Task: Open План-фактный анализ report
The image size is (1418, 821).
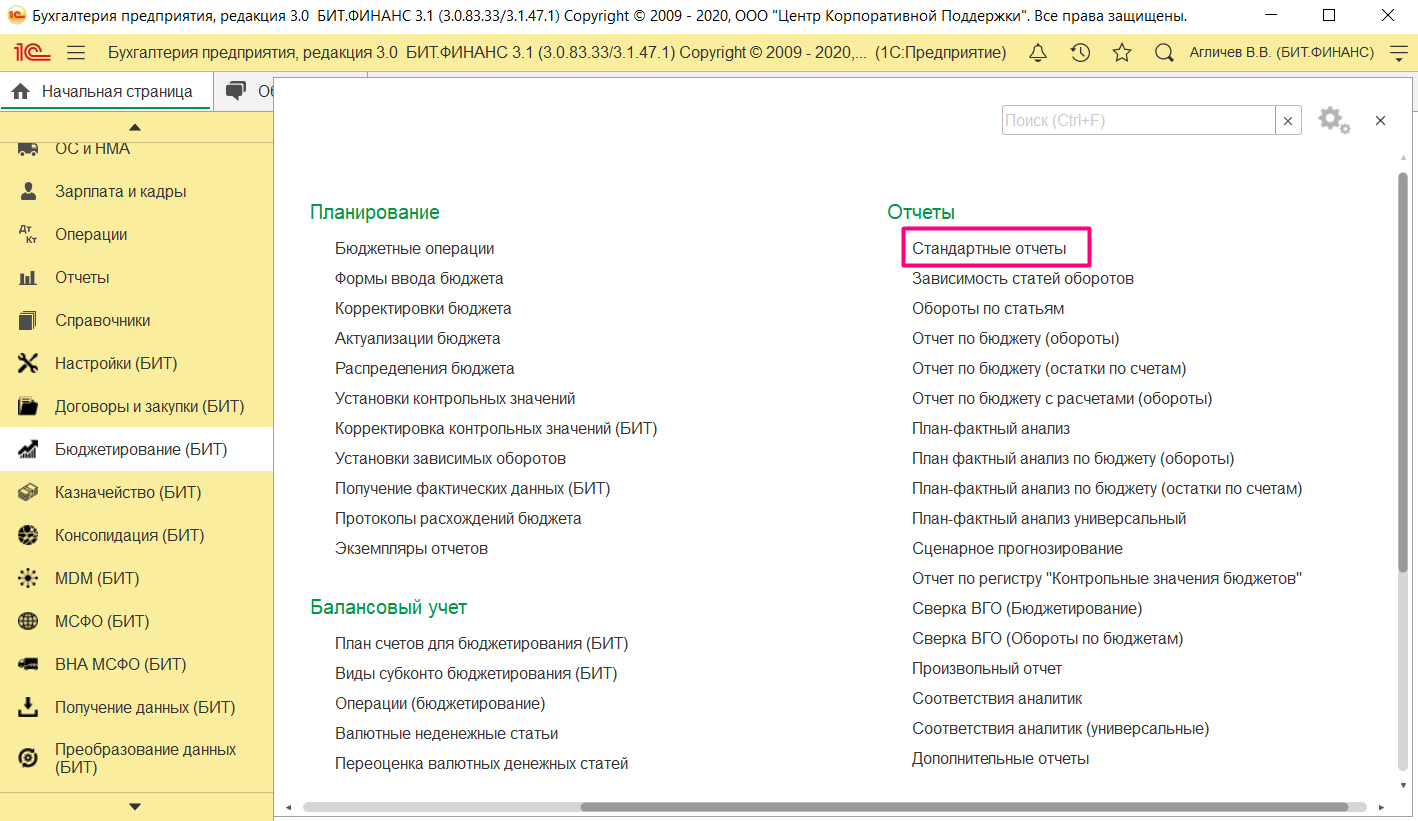Action: click(991, 428)
